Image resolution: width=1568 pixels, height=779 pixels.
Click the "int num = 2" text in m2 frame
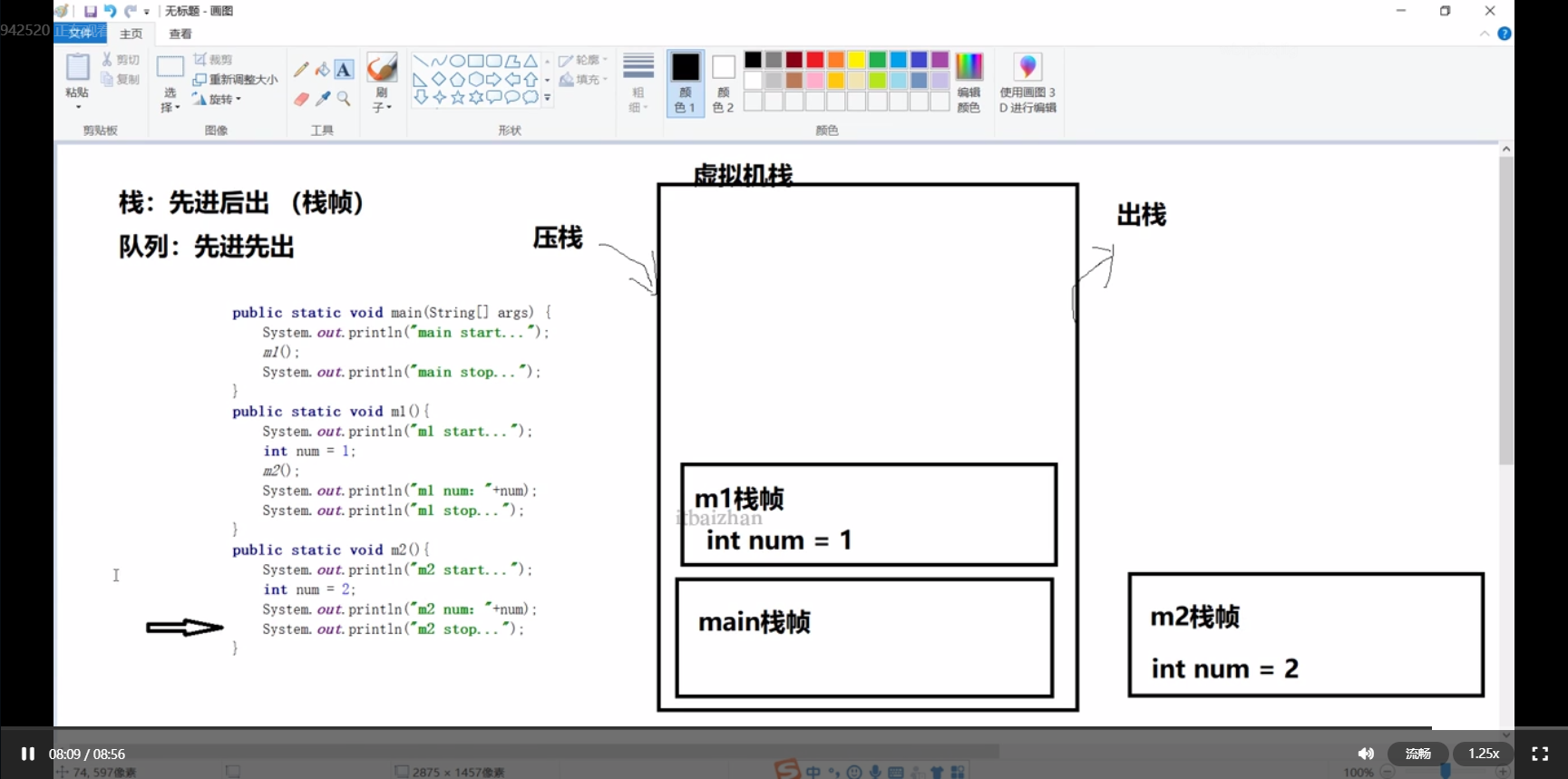click(1225, 669)
